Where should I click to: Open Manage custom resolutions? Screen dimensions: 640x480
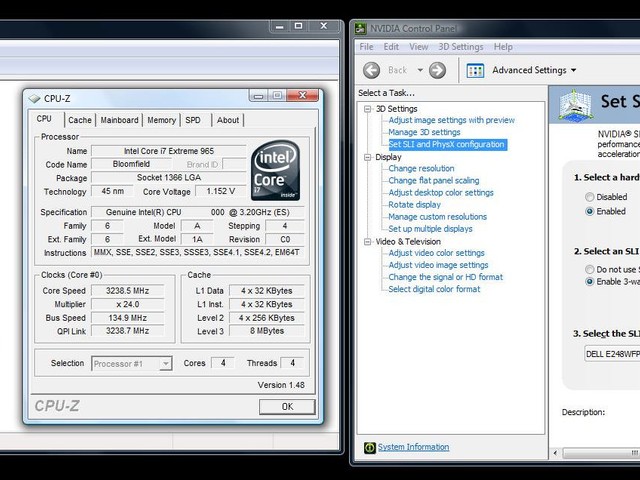click(438, 217)
